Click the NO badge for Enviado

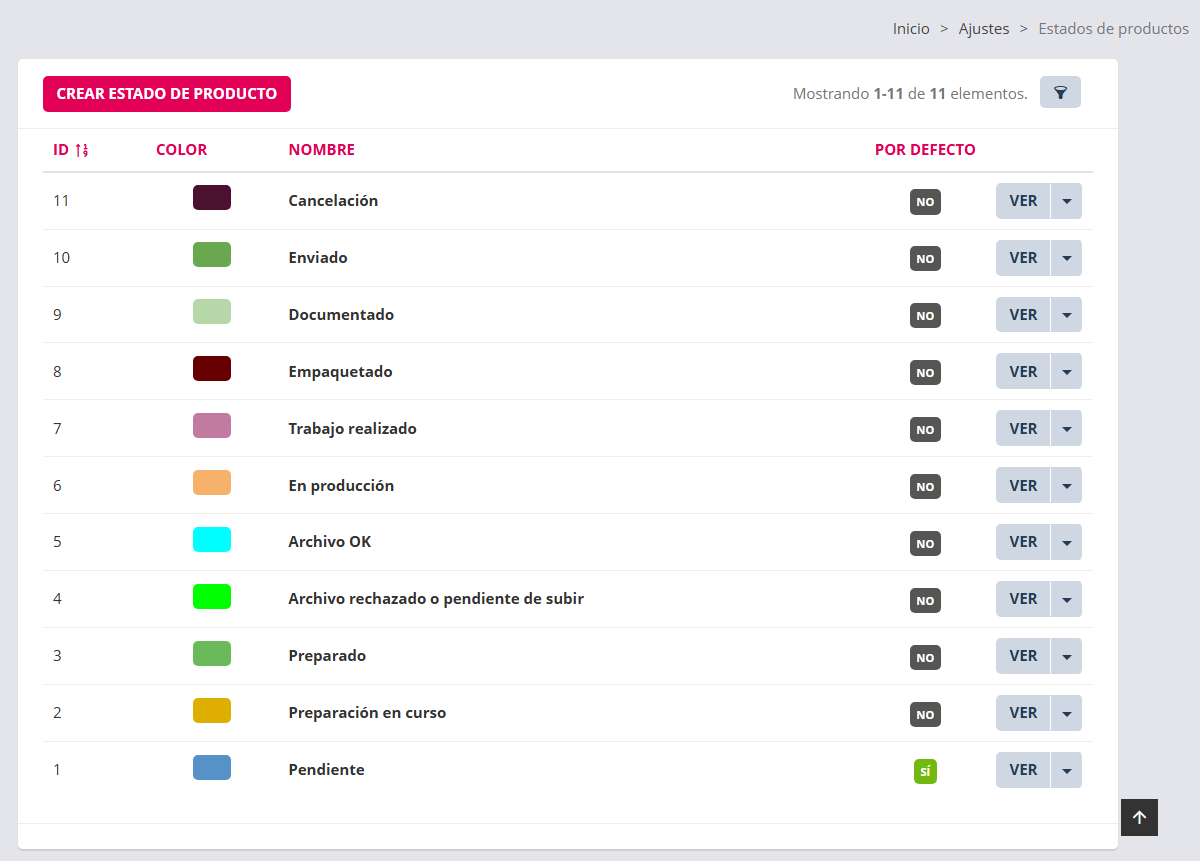[x=925, y=259]
